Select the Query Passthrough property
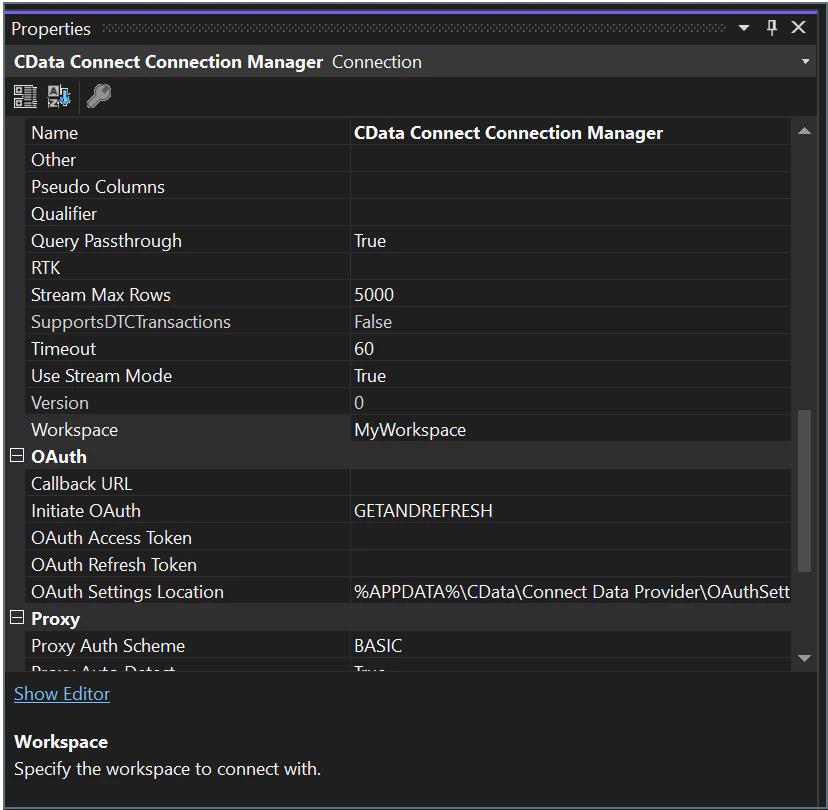Screen dimensions: 828x810 [x=187, y=241]
